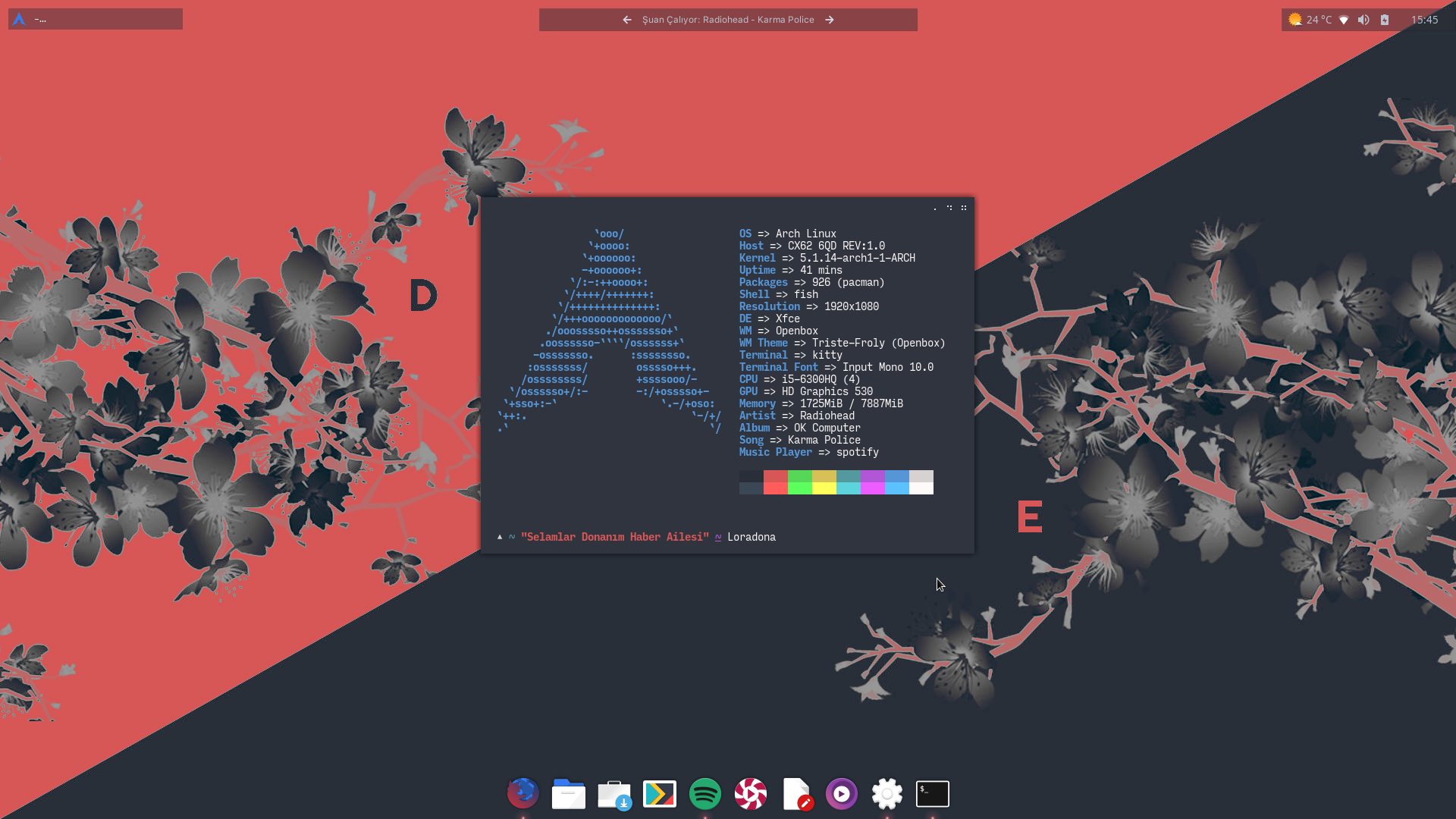Launch the purple video player icon
Viewport: 1456px width, 819px height.
(x=842, y=793)
